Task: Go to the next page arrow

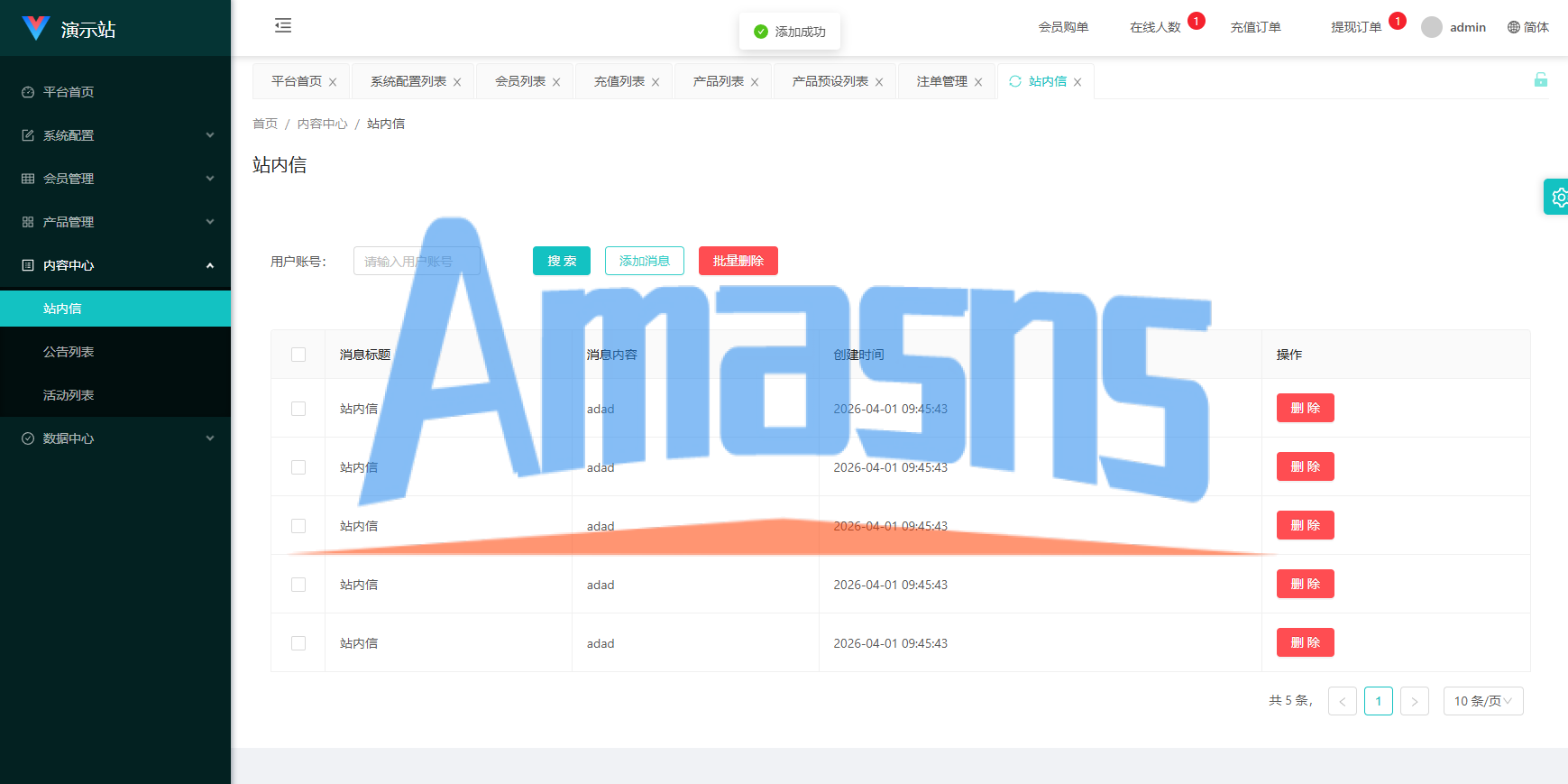Action: [x=1415, y=701]
